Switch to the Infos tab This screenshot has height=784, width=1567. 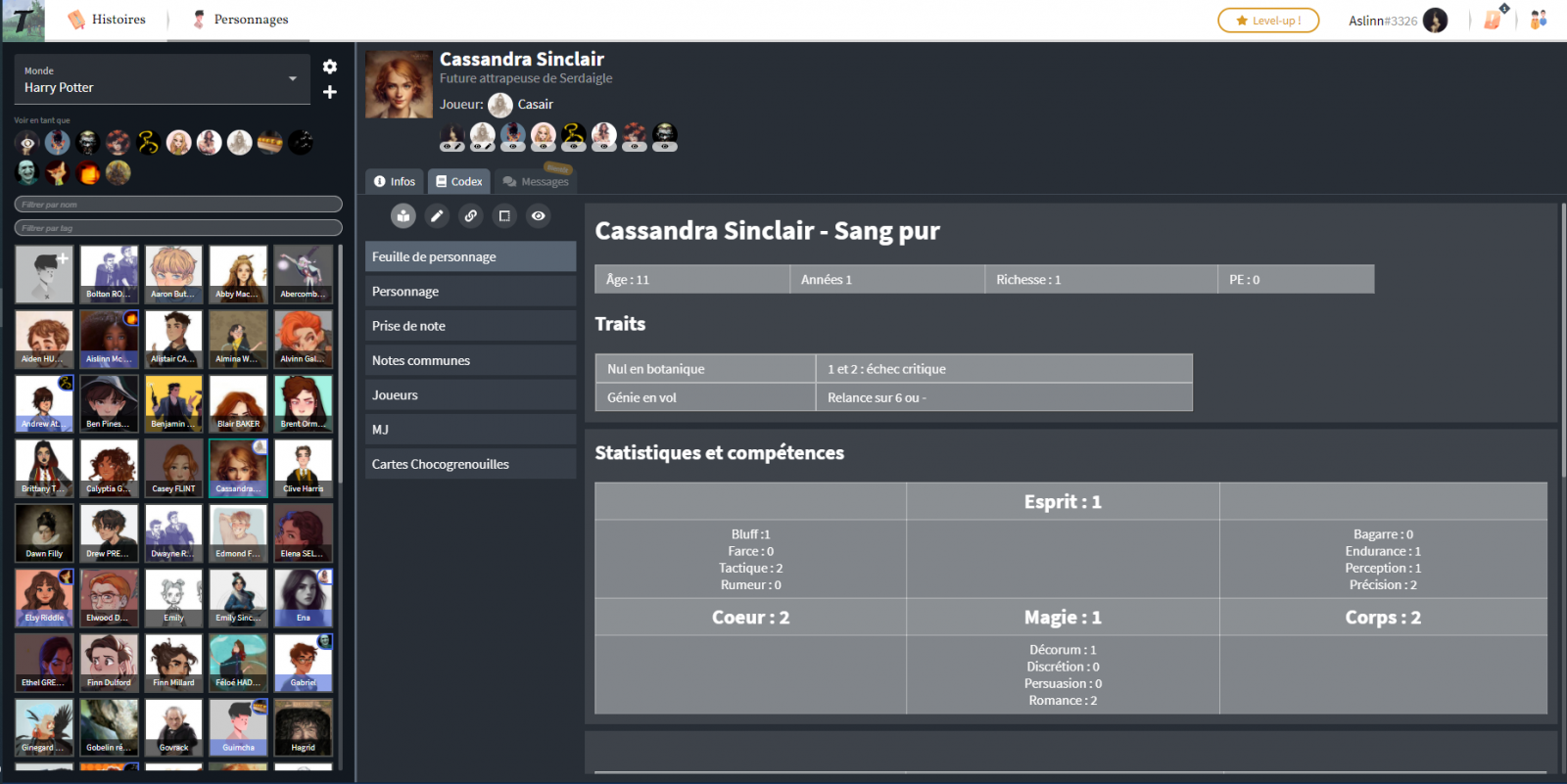pos(395,181)
